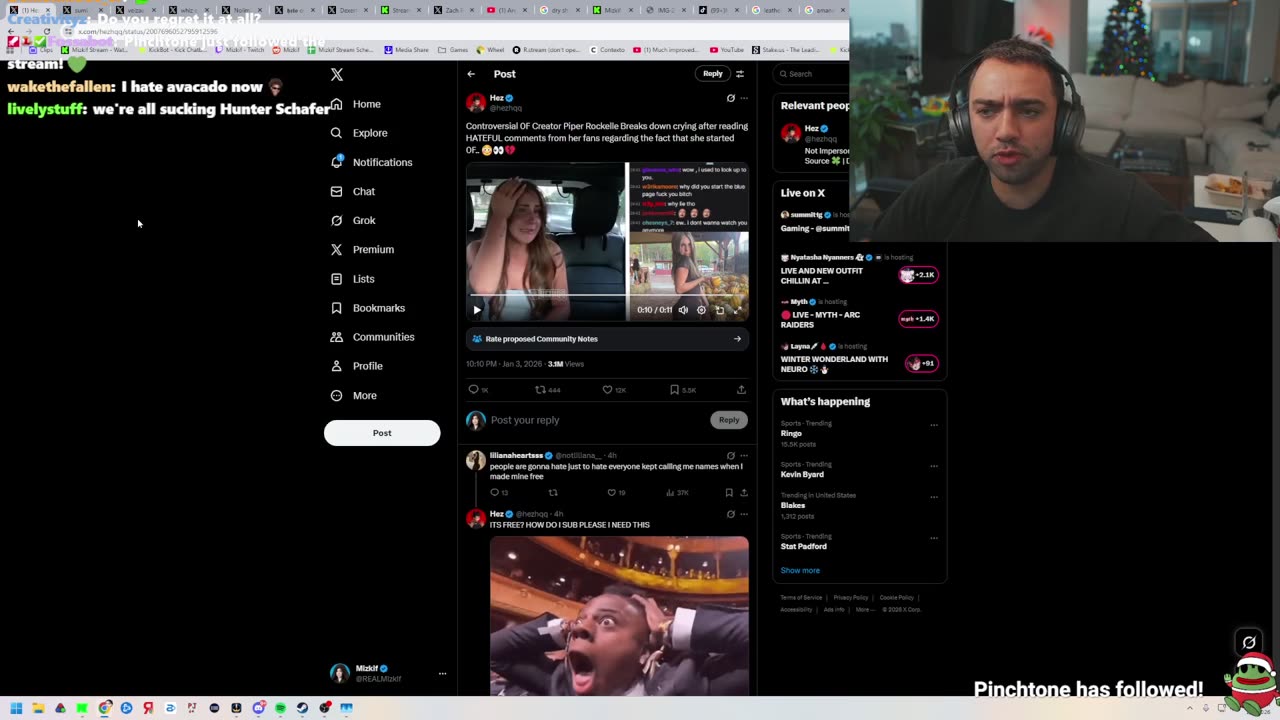The height and width of the screenshot is (720, 1280).
Task: Open the Home page from sidebar
Action: [x=356, y=104]
